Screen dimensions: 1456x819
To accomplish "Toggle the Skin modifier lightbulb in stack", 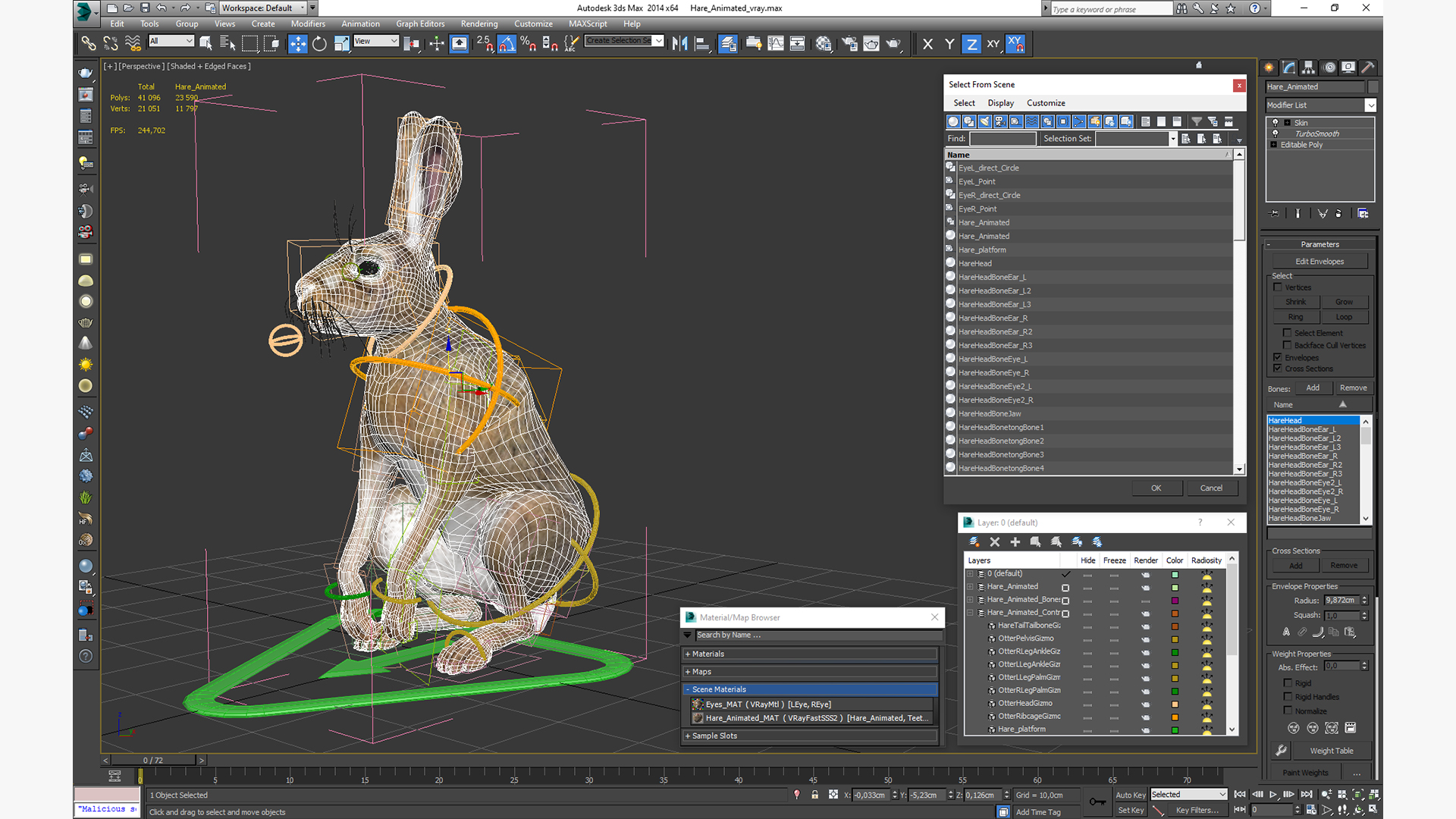I will pyautogui.click(x=1276, y=123).
